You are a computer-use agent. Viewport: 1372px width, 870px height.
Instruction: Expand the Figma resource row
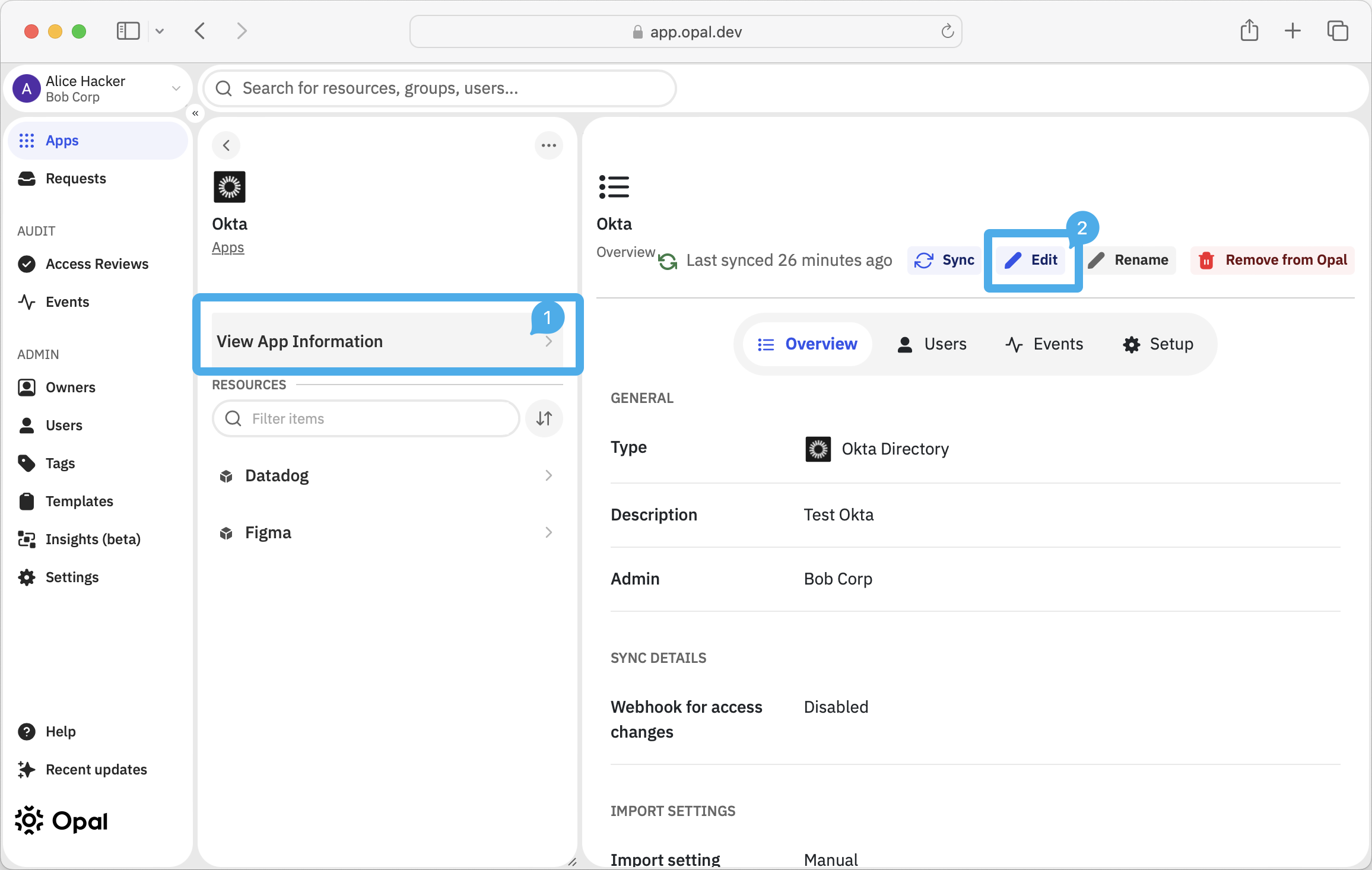[x=387, y=532]
